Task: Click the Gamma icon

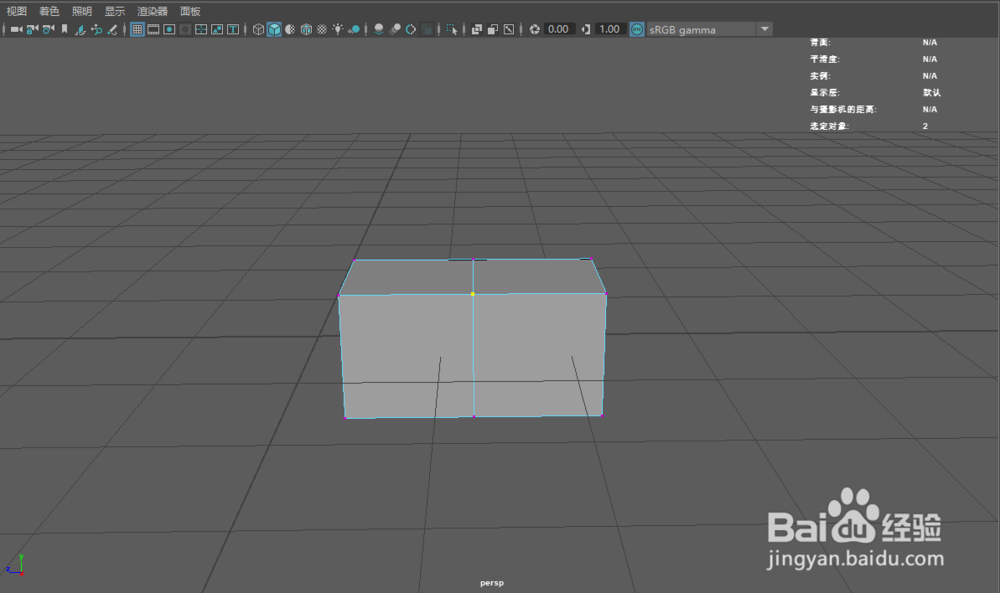Action: tap(585, 29)
